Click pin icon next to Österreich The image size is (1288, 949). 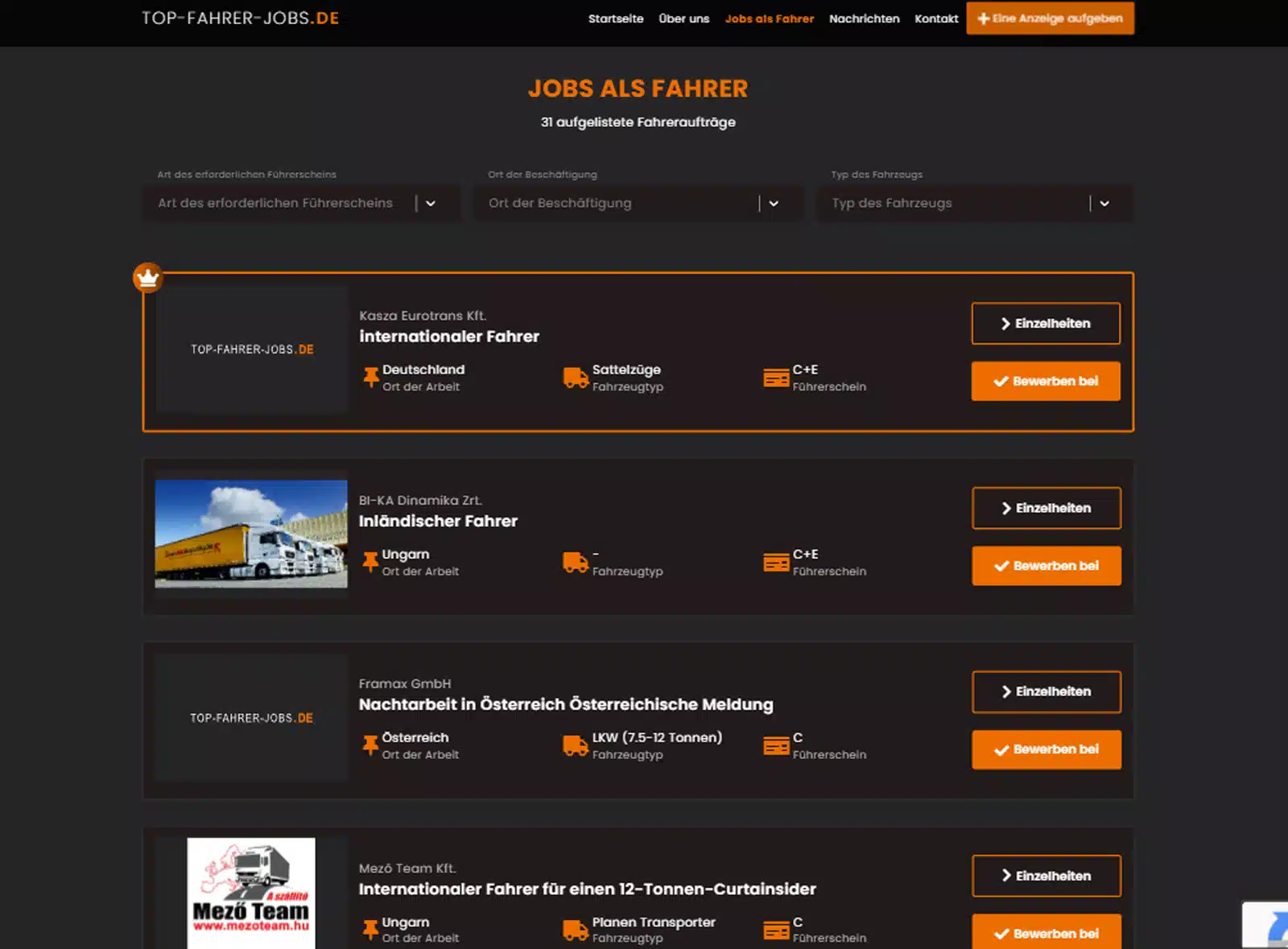(370, 745)
